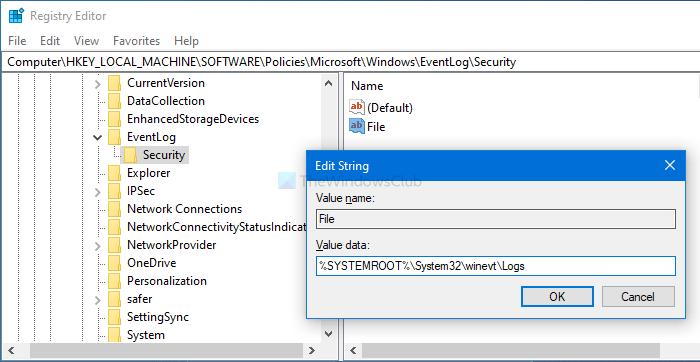Click the File string value icon
700x362 pixels.
click(x=357, y=127)
